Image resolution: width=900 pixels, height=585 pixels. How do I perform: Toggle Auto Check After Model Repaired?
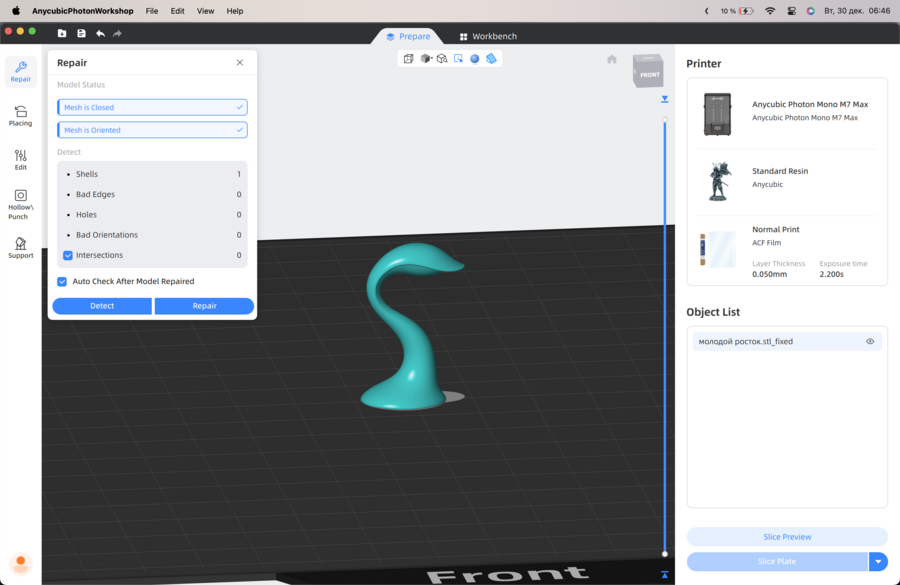point(63,282)
